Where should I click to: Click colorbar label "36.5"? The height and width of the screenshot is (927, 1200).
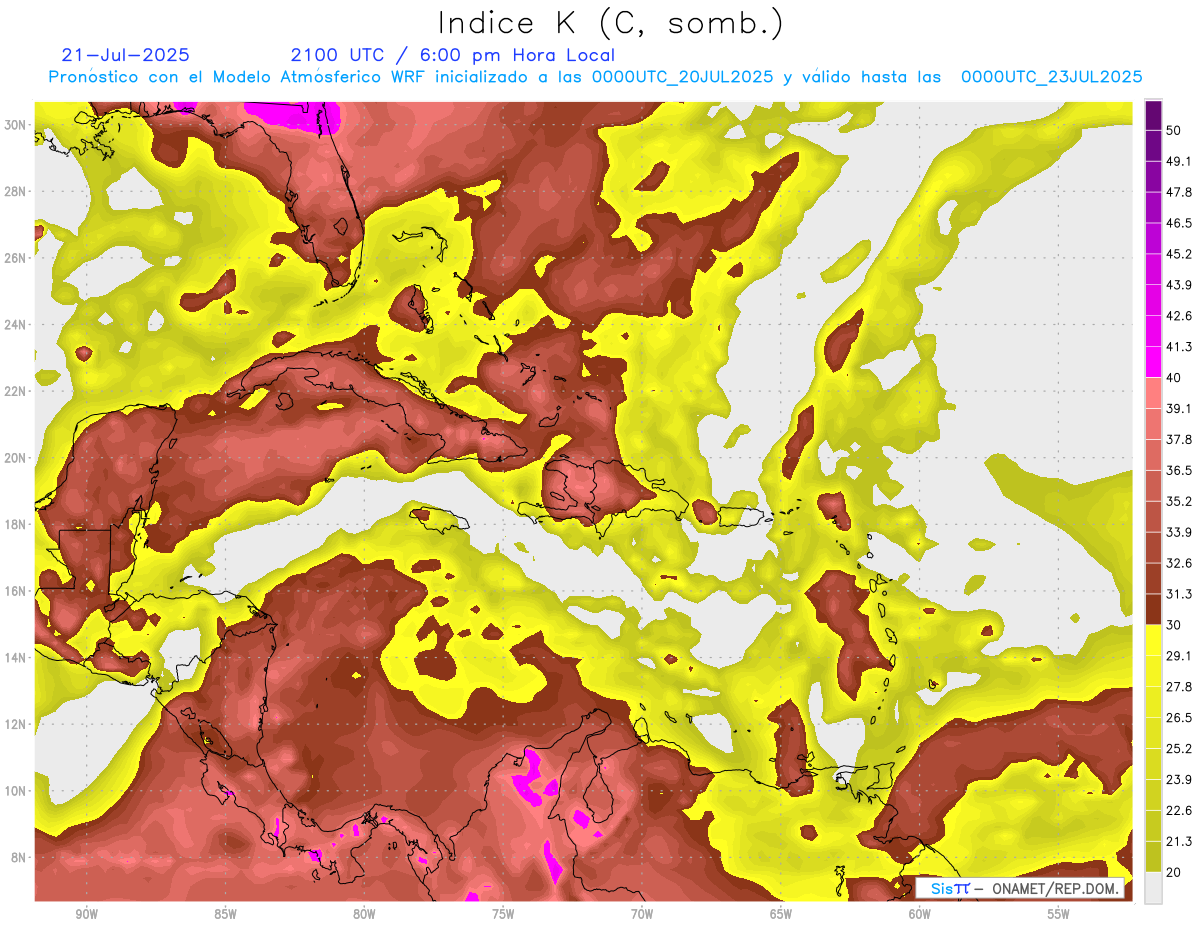[x=1179, y=470]
